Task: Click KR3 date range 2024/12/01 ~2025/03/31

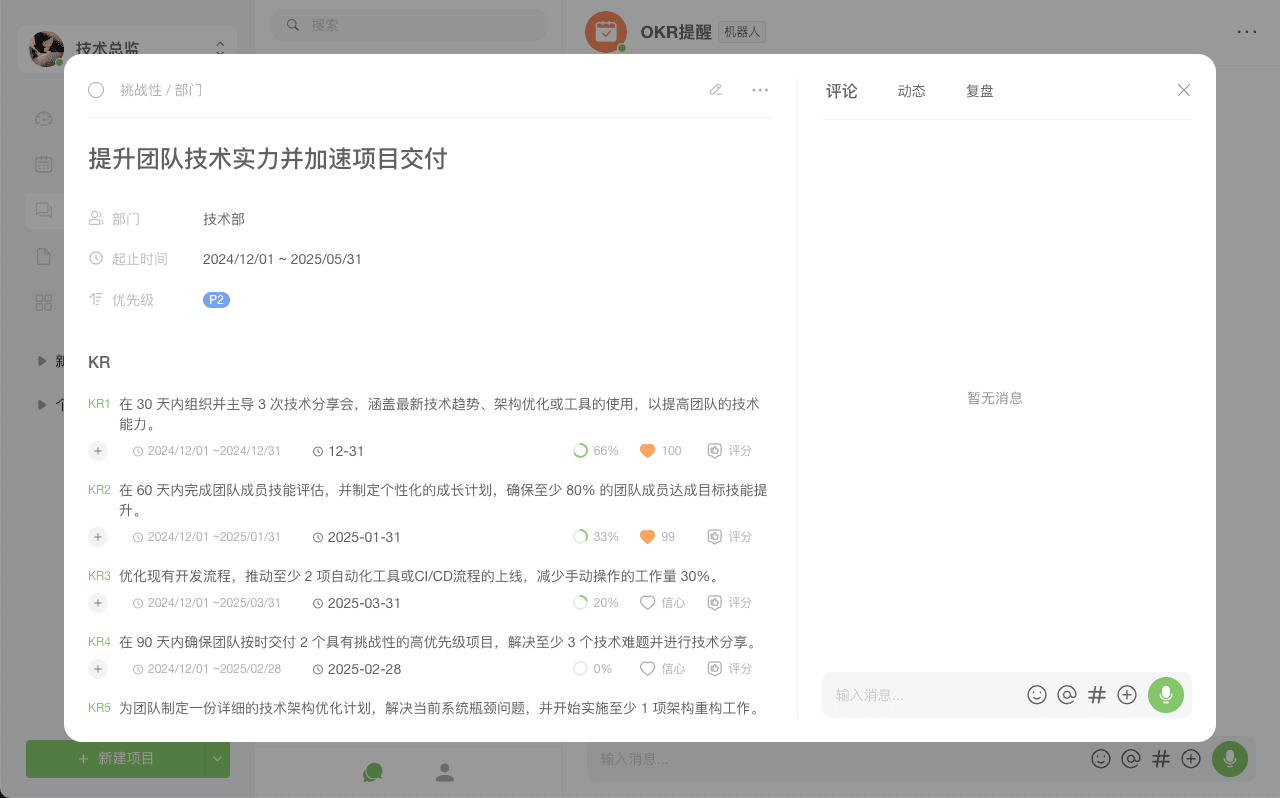Action: [x=207, y=603]
